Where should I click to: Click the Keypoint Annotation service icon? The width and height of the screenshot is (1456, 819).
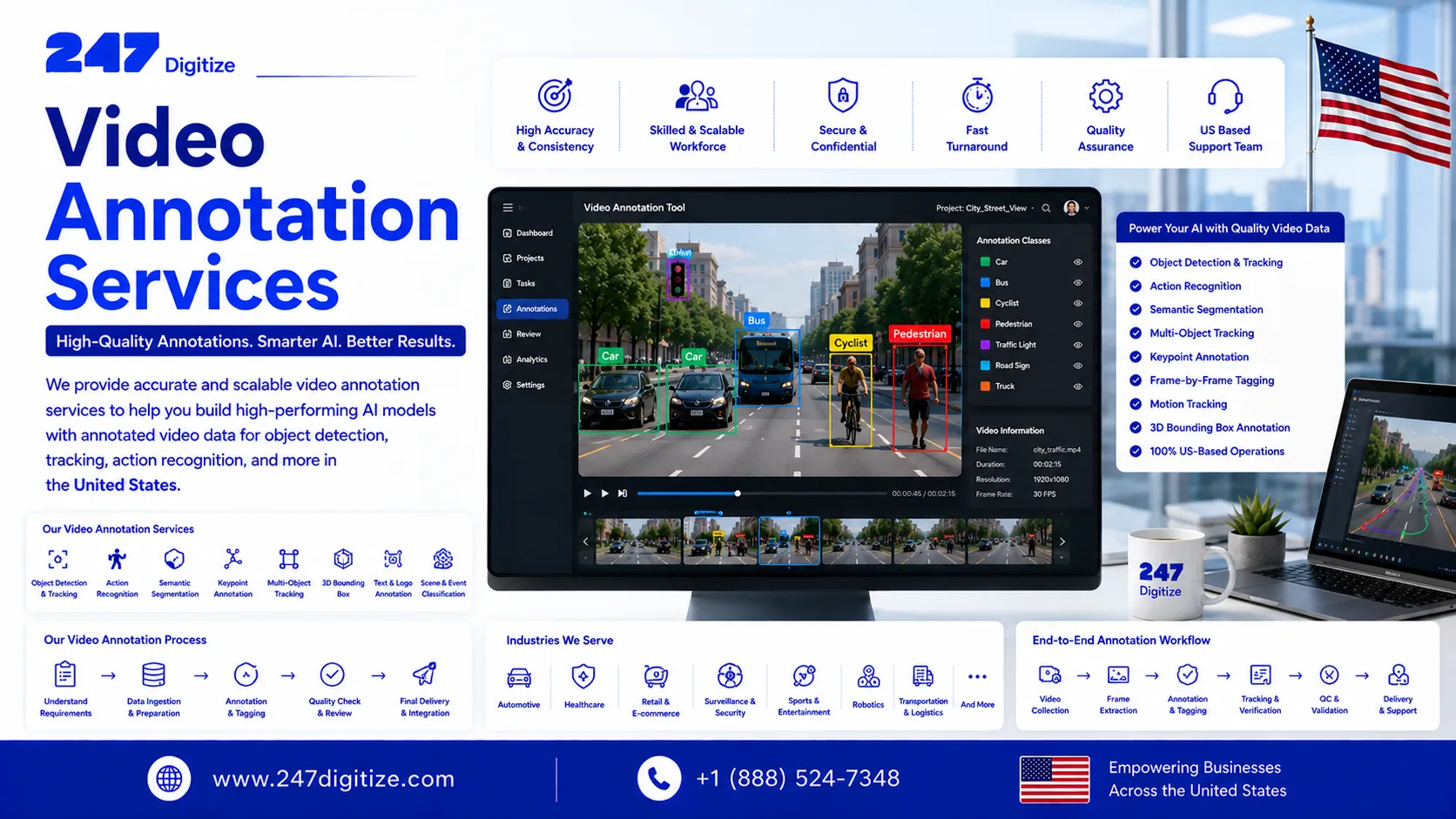pyautogui.click(x=233, y=558)
